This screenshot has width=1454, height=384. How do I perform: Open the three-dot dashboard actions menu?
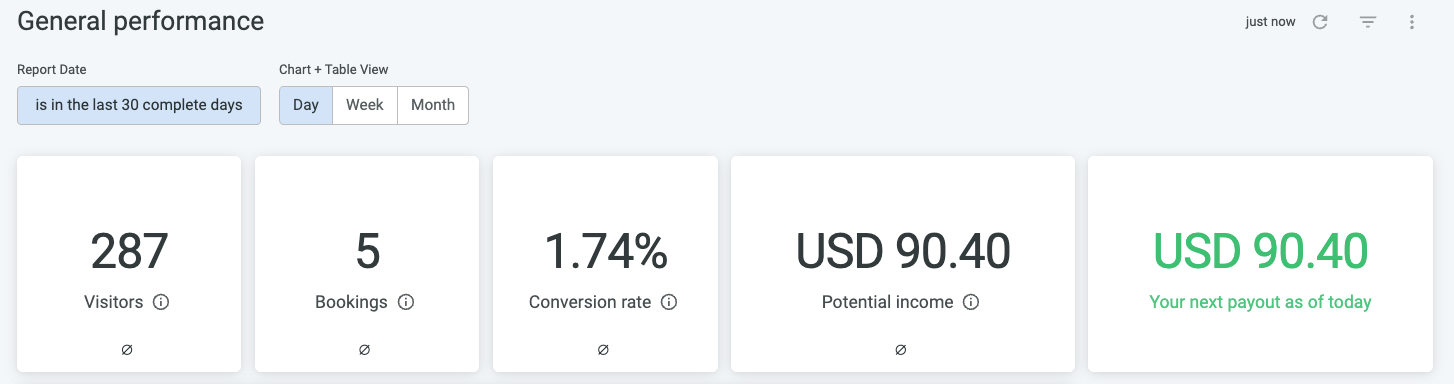(x=1412, y=22)
